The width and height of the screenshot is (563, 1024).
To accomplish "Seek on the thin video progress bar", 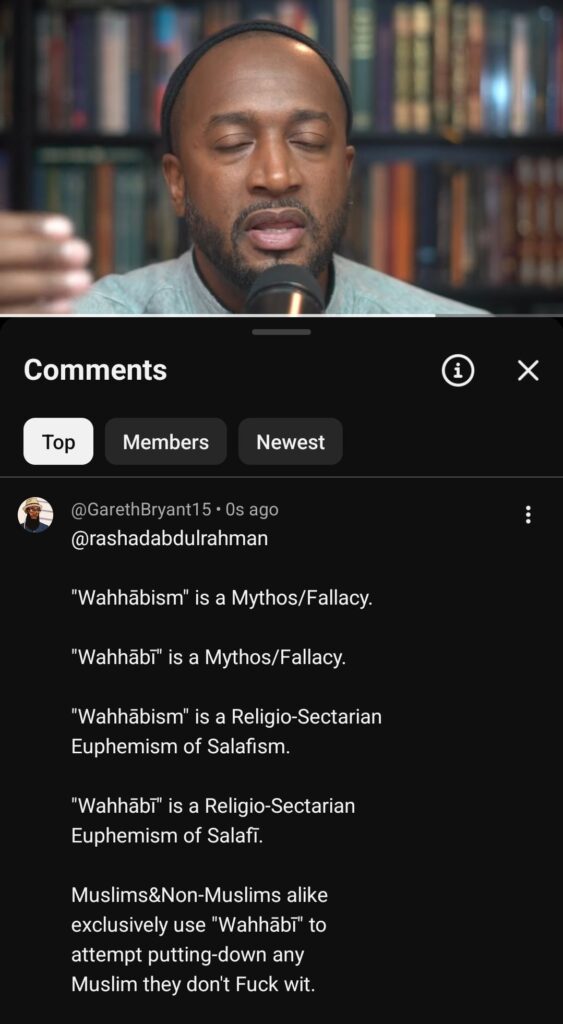I will 282,315.
